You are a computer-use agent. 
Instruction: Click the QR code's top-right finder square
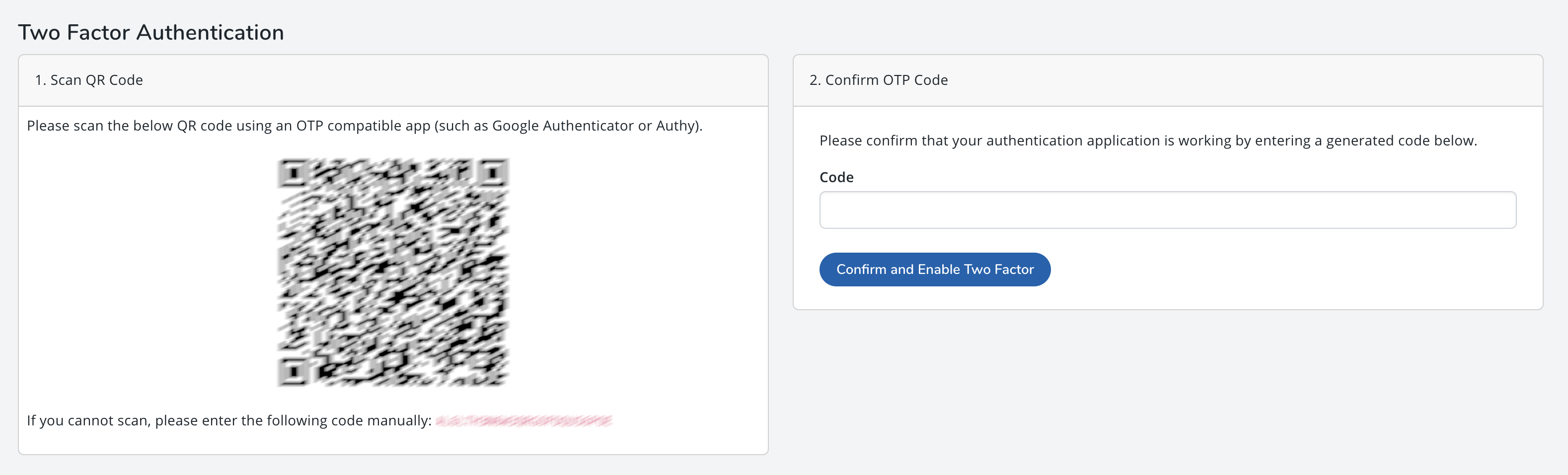tap(494, 174)
